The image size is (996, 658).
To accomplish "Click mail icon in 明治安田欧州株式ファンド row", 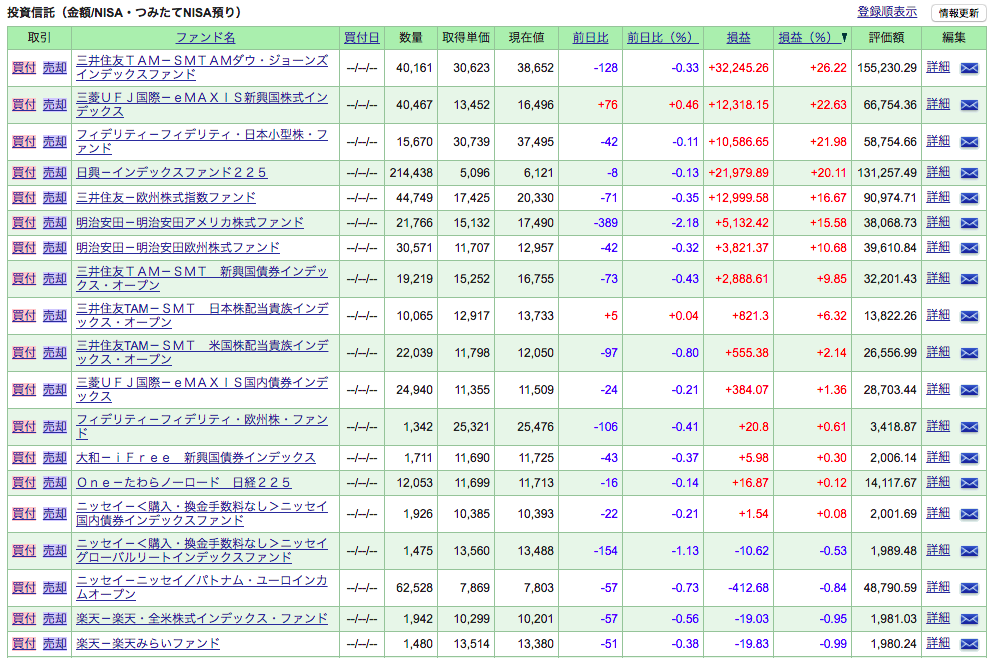I will [969, 248].
